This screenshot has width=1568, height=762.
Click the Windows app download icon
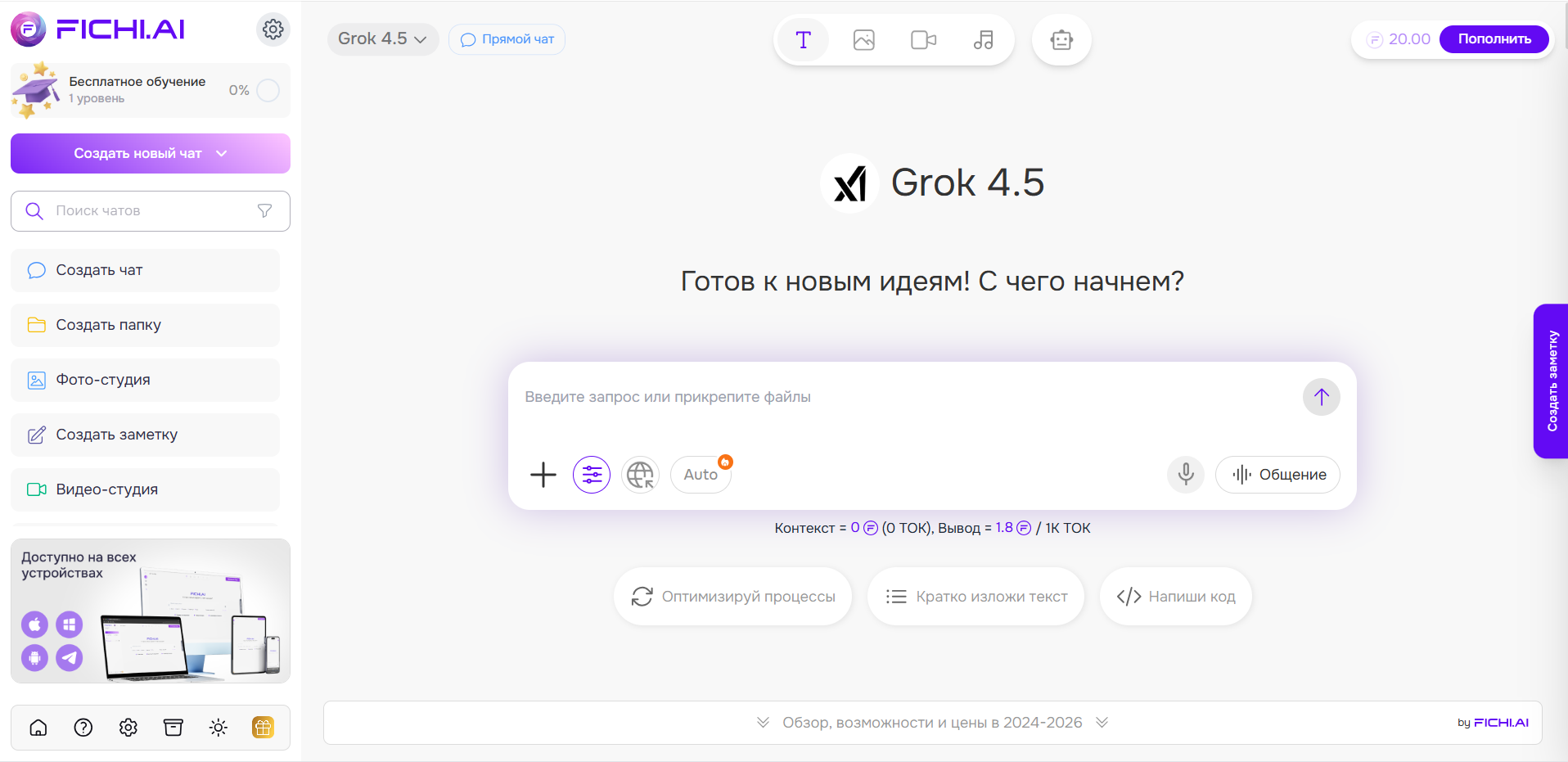pos(70,625)
